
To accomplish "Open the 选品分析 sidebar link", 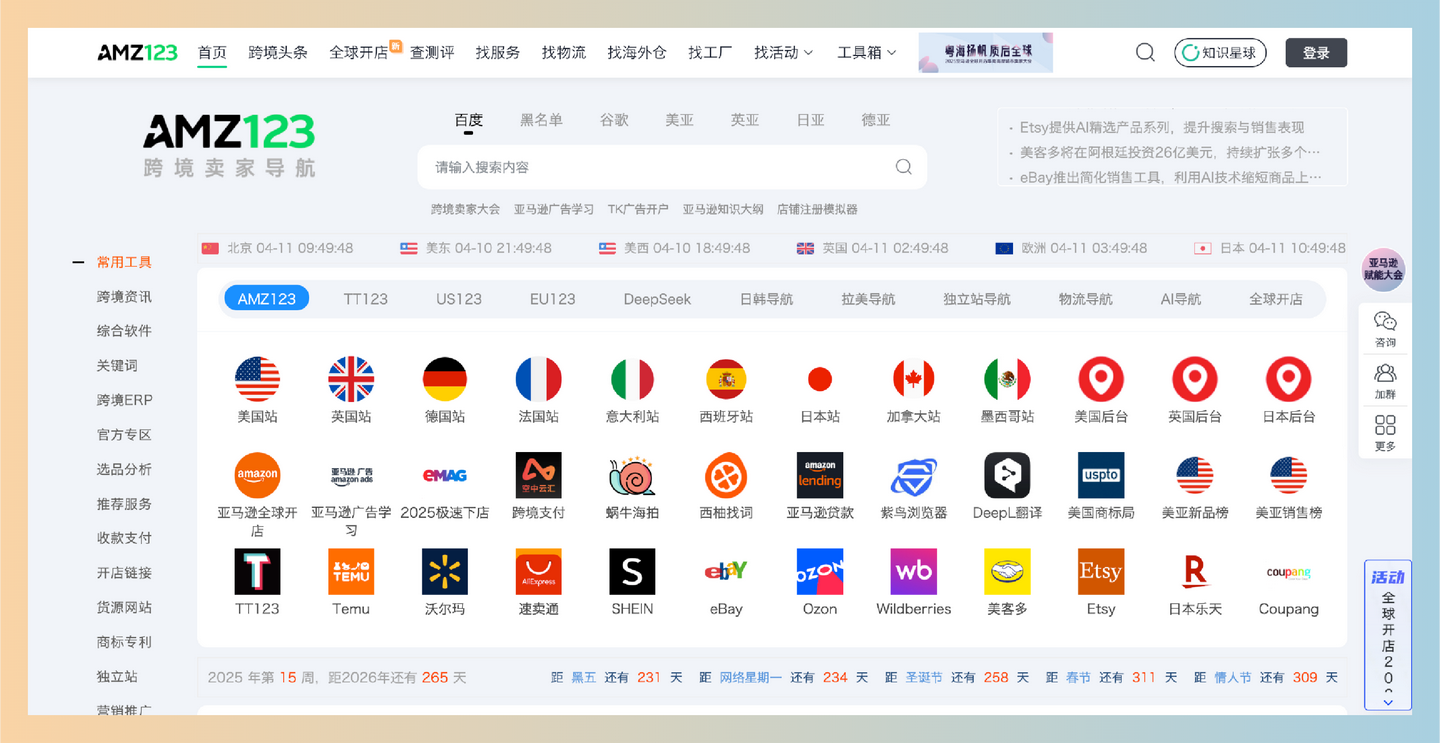I will point(124,468).
